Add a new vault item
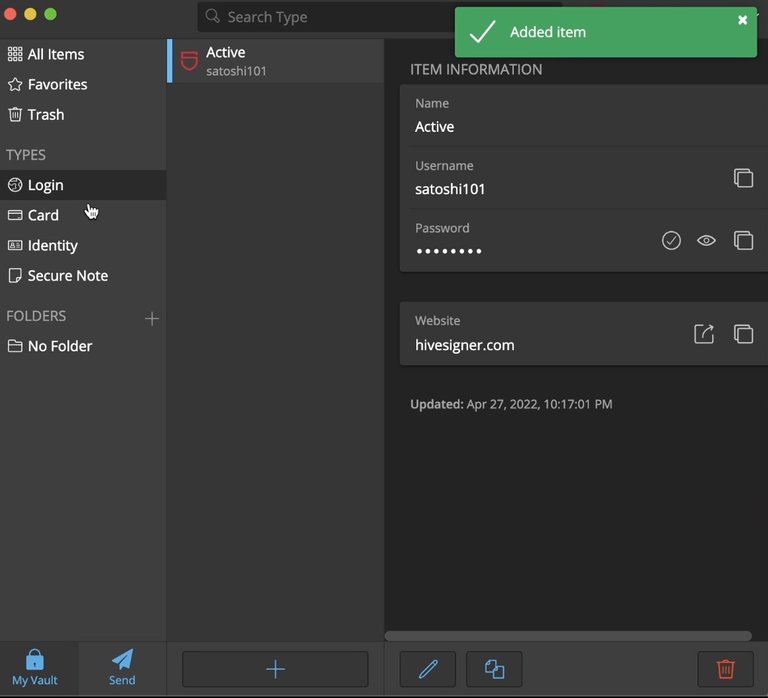This screenshot has width=768, height=698. coord(275,669)
